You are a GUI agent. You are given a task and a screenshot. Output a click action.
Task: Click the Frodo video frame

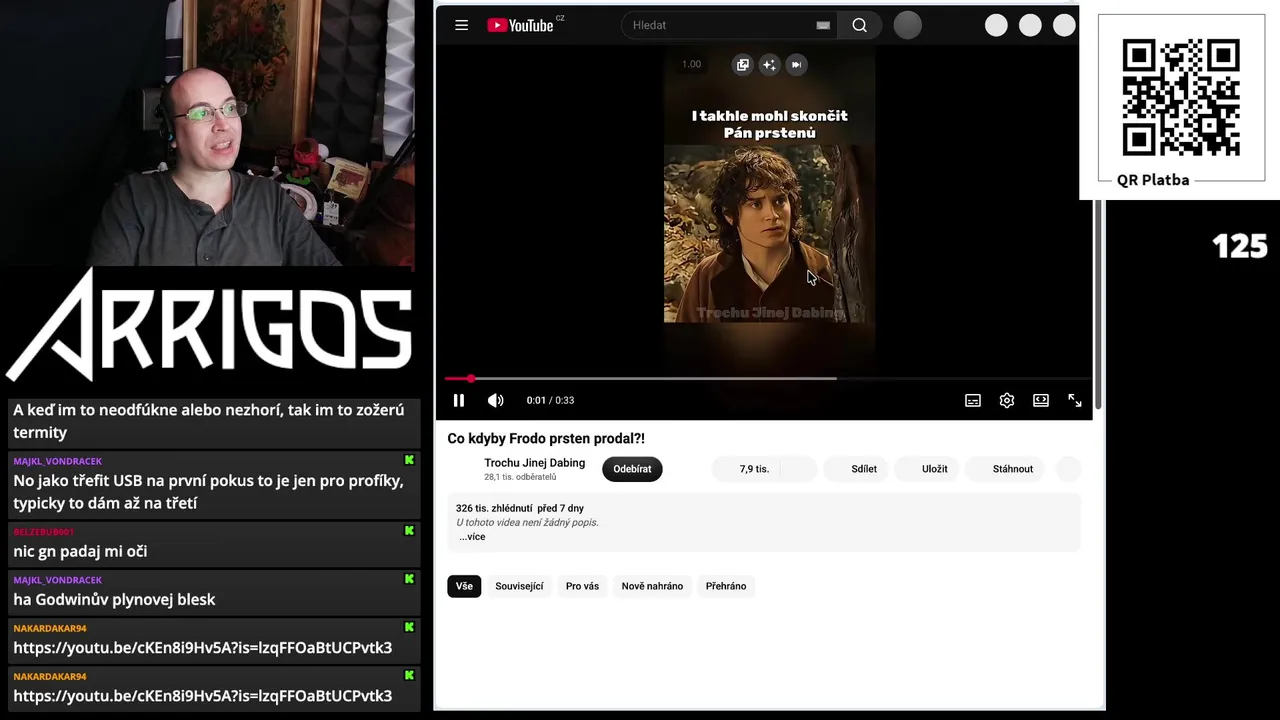[769, 234]
